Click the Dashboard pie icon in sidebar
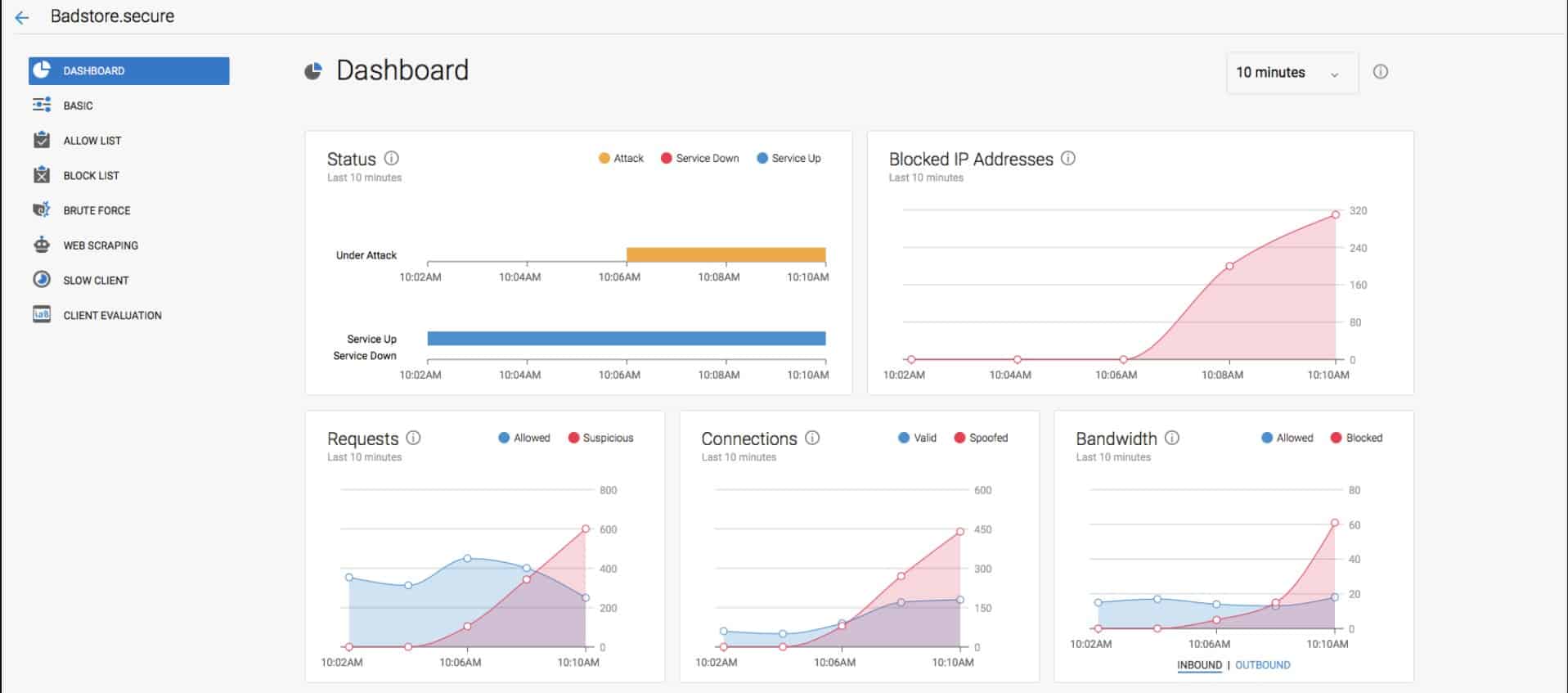Viewport: 1568px width, 693px height. tap(42, 70)
